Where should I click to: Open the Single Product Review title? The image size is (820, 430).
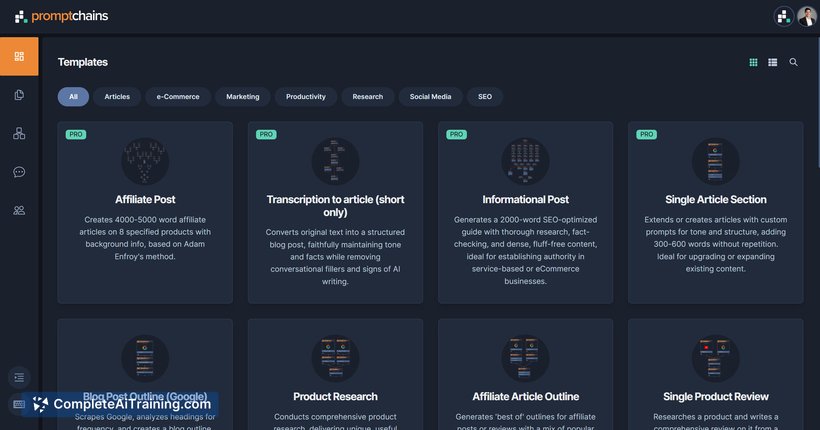(715, 397)
